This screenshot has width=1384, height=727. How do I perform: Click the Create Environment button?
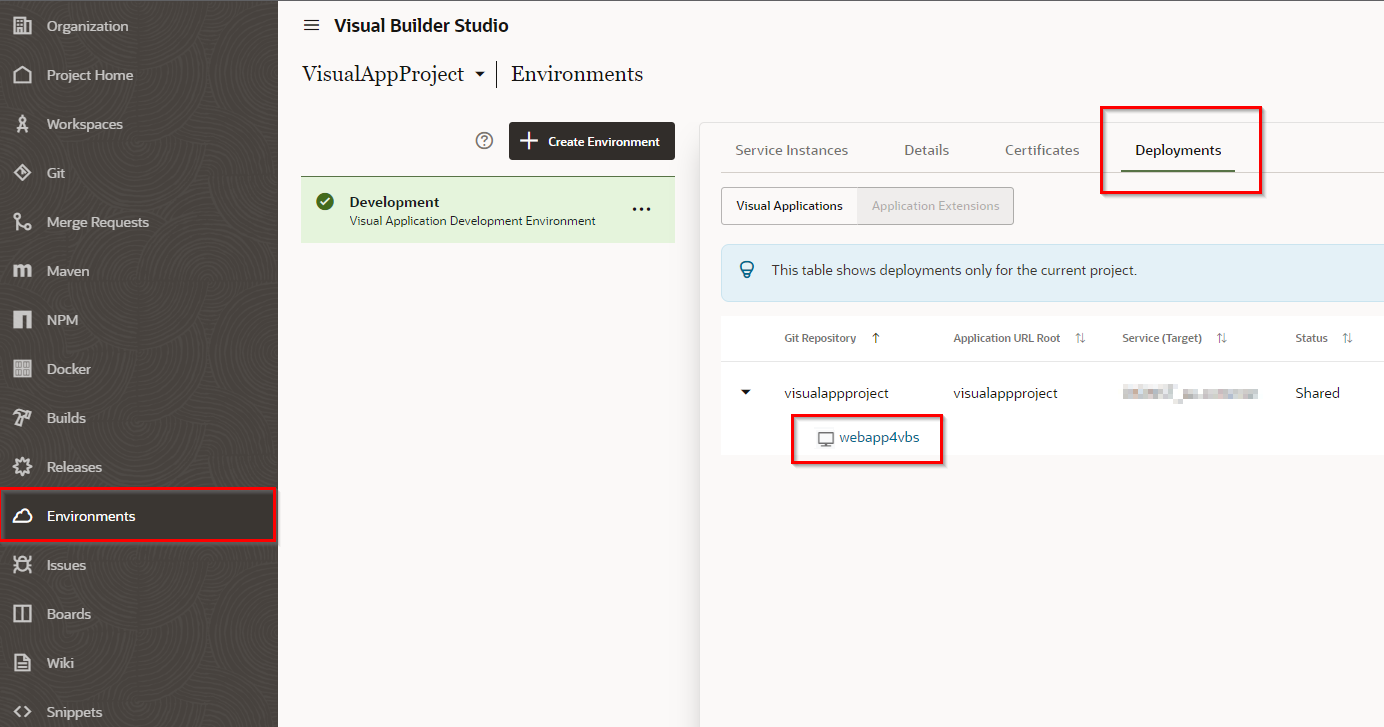click(592, 141)
